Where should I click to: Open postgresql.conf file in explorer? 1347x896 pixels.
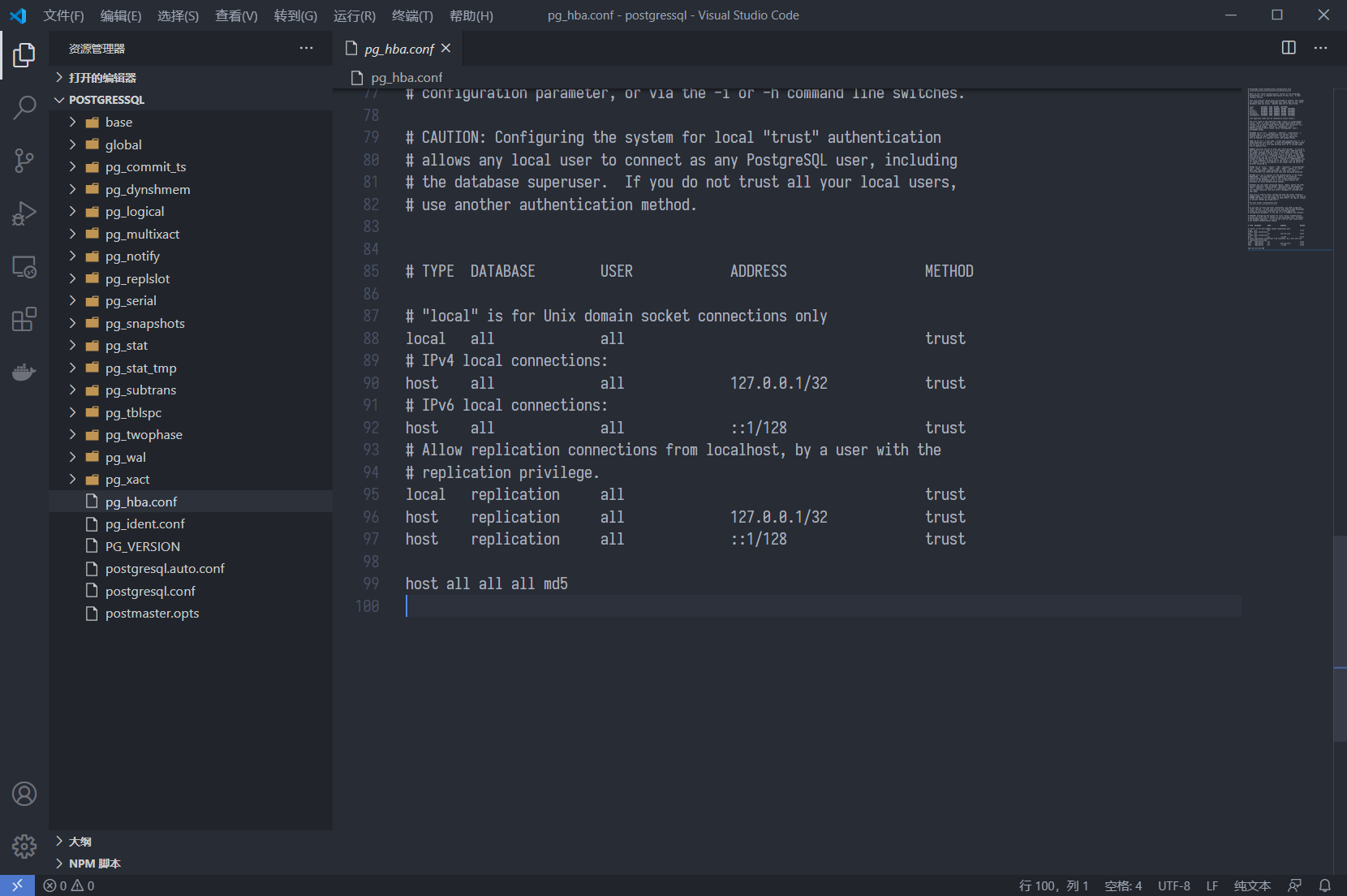(150, 591)
